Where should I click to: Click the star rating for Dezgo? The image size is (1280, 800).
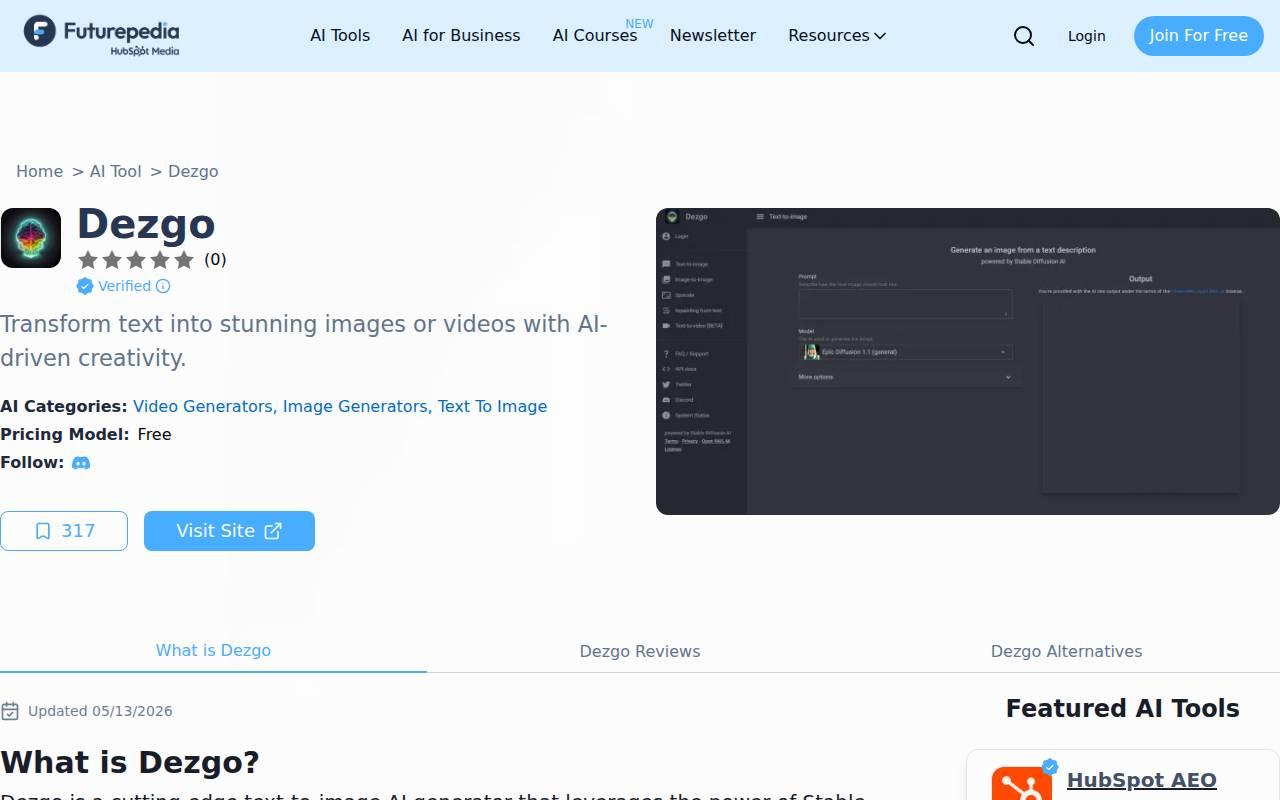pos(136,260)
